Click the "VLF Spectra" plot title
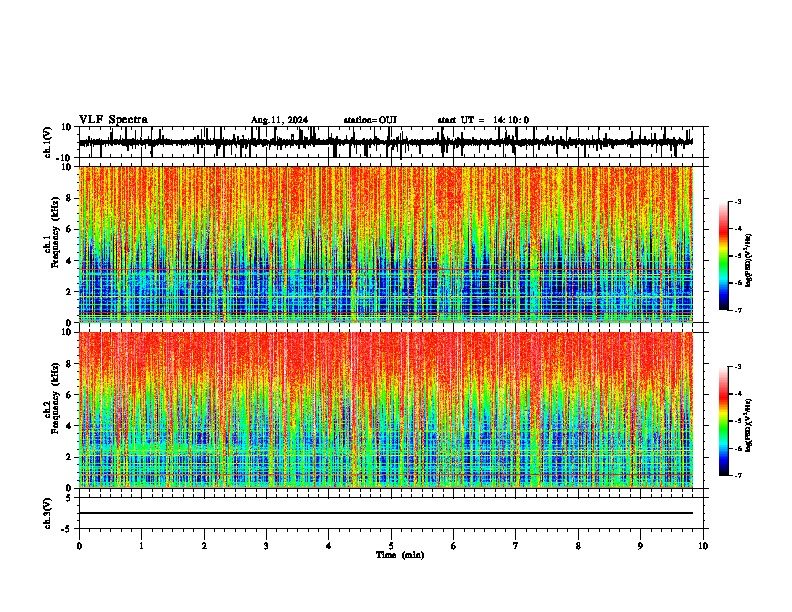The image size is (792, 612). pos(113,120)
